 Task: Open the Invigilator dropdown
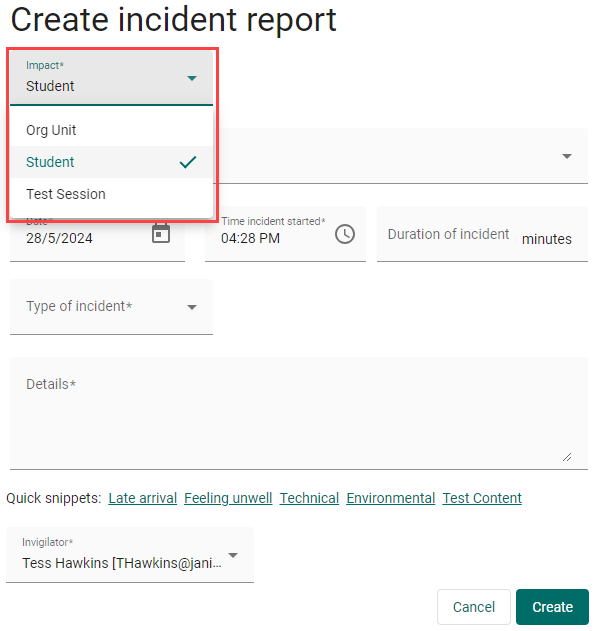(233, 556)
